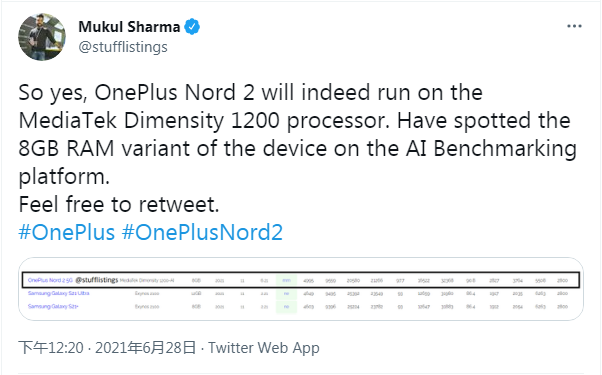Click the @stufflistings watermark in image
The image size is (602, 375).
point(97,280)
